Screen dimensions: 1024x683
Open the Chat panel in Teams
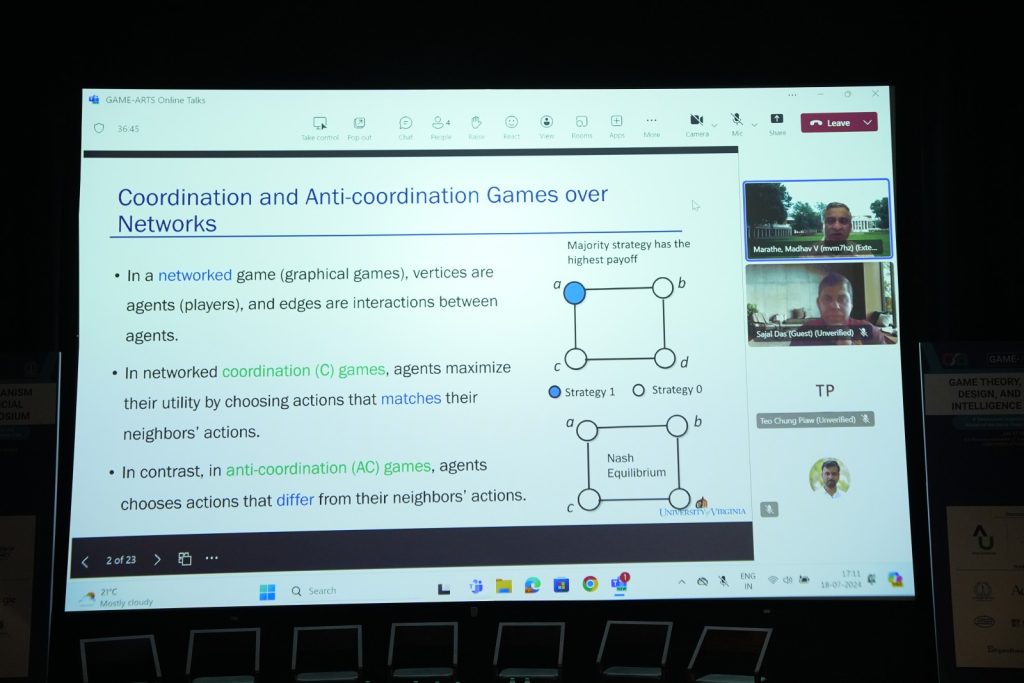point(405,124)
